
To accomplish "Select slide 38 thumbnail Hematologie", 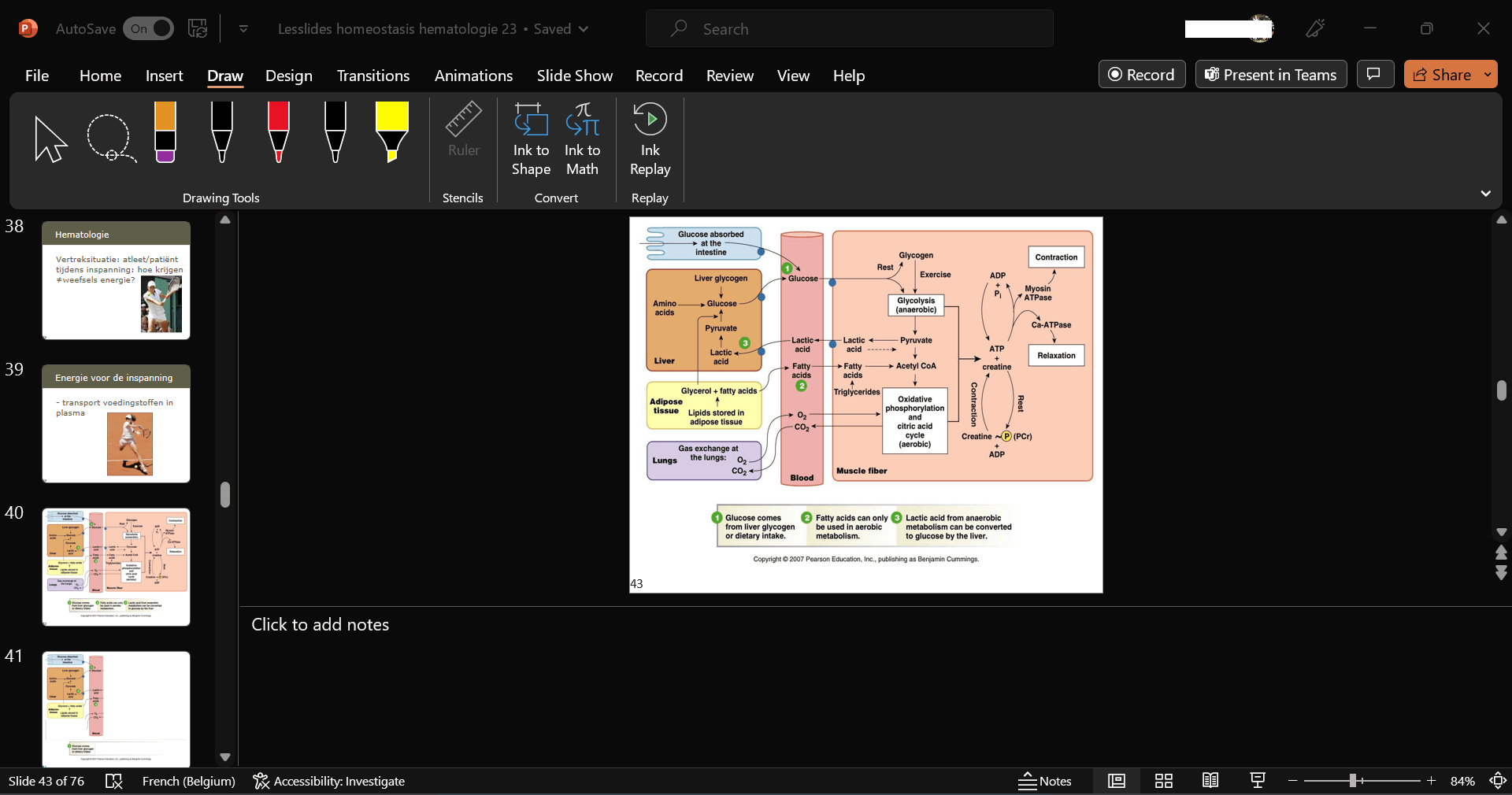I will tap(116, 280).
